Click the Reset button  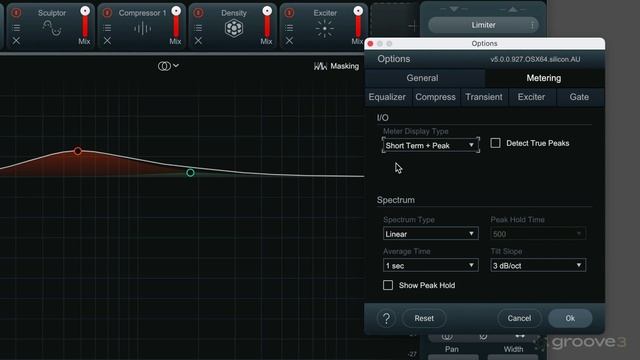[424, 318]
